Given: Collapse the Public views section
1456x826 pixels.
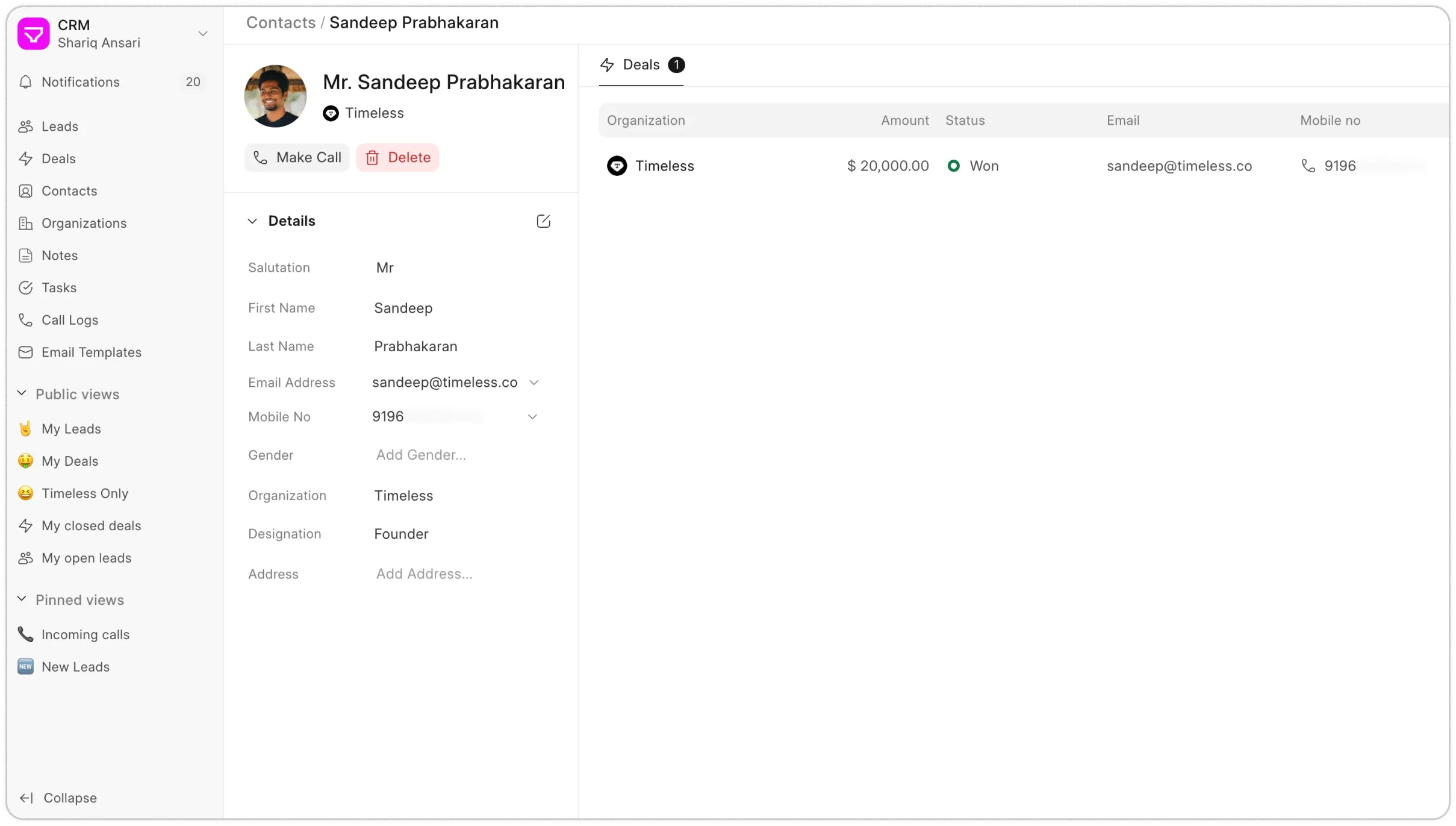Looking at the screenshot, I should click(22, 393).
